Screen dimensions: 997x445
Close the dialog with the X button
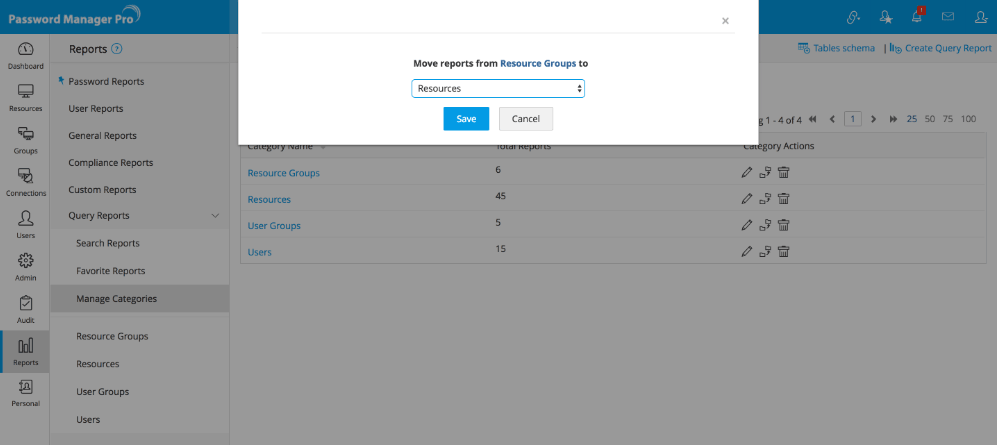click(x=725, y=20)
